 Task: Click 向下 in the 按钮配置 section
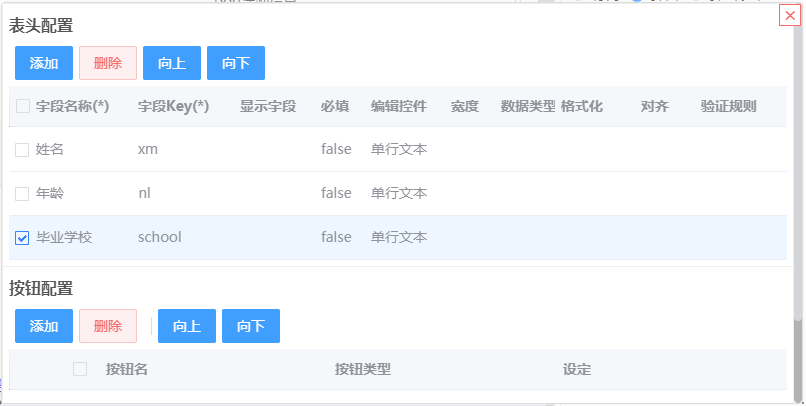coord(251,326)
